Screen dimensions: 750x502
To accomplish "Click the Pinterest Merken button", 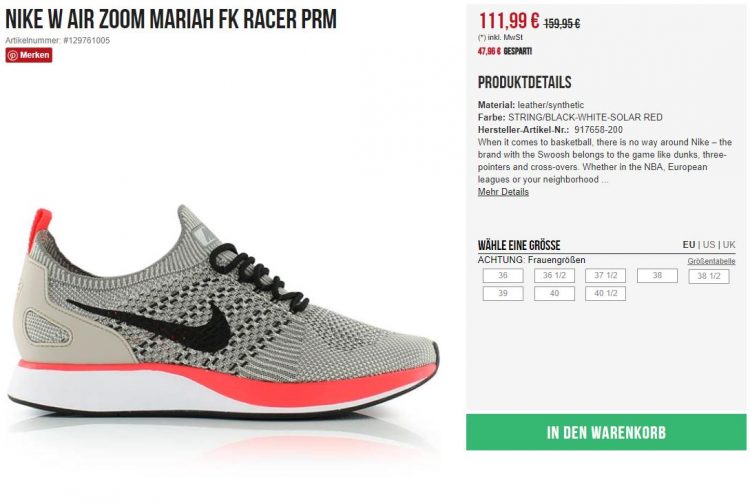I will click(29, 55).
